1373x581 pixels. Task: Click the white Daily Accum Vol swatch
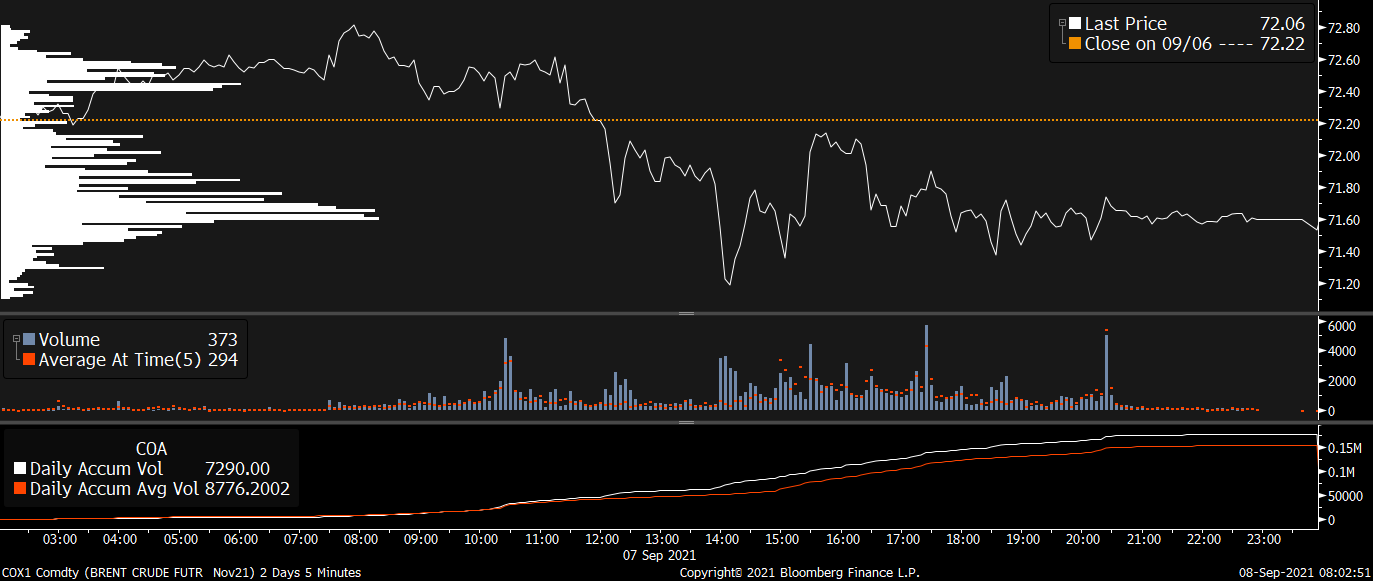click(x=20, y=468)
